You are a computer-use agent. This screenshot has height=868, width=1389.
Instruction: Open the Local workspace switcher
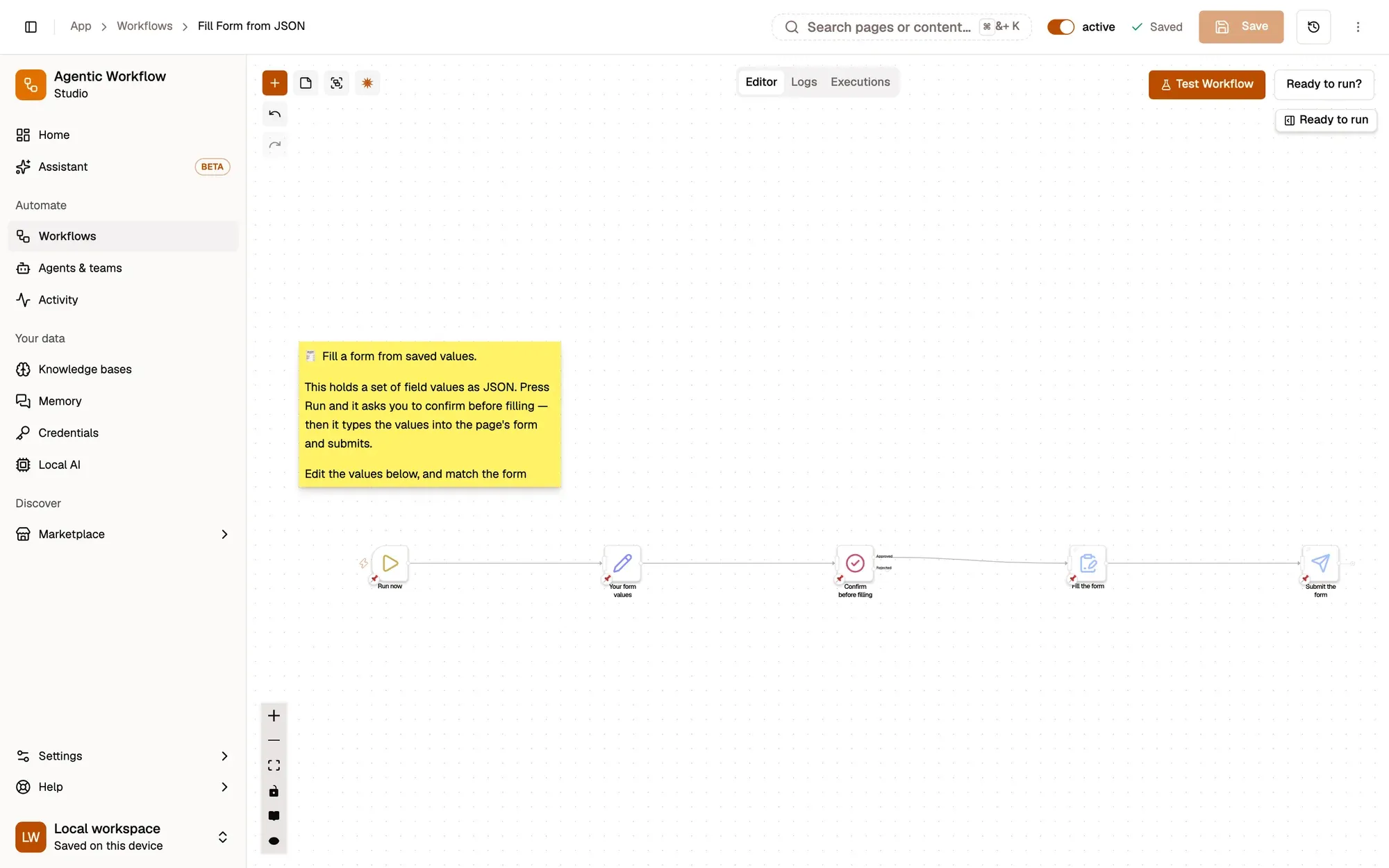tap(123, 837)
